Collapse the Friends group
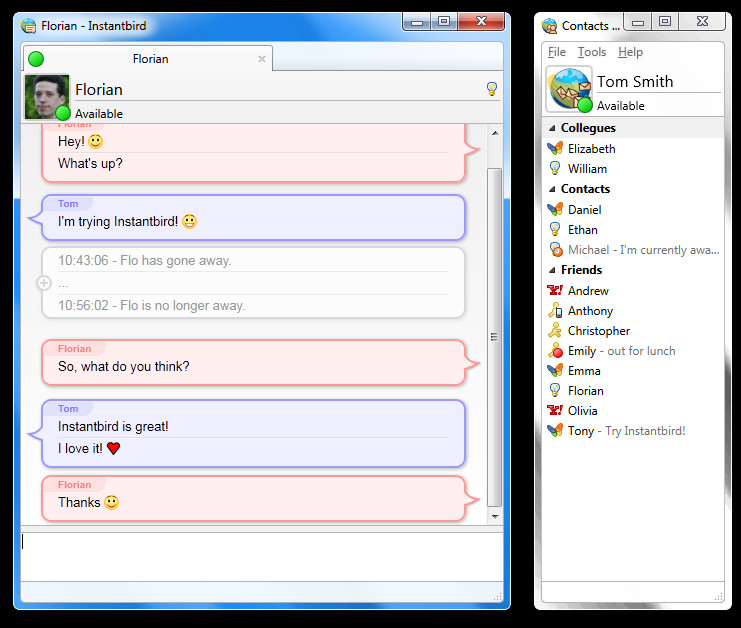741x628 pixels. [552, 270]
